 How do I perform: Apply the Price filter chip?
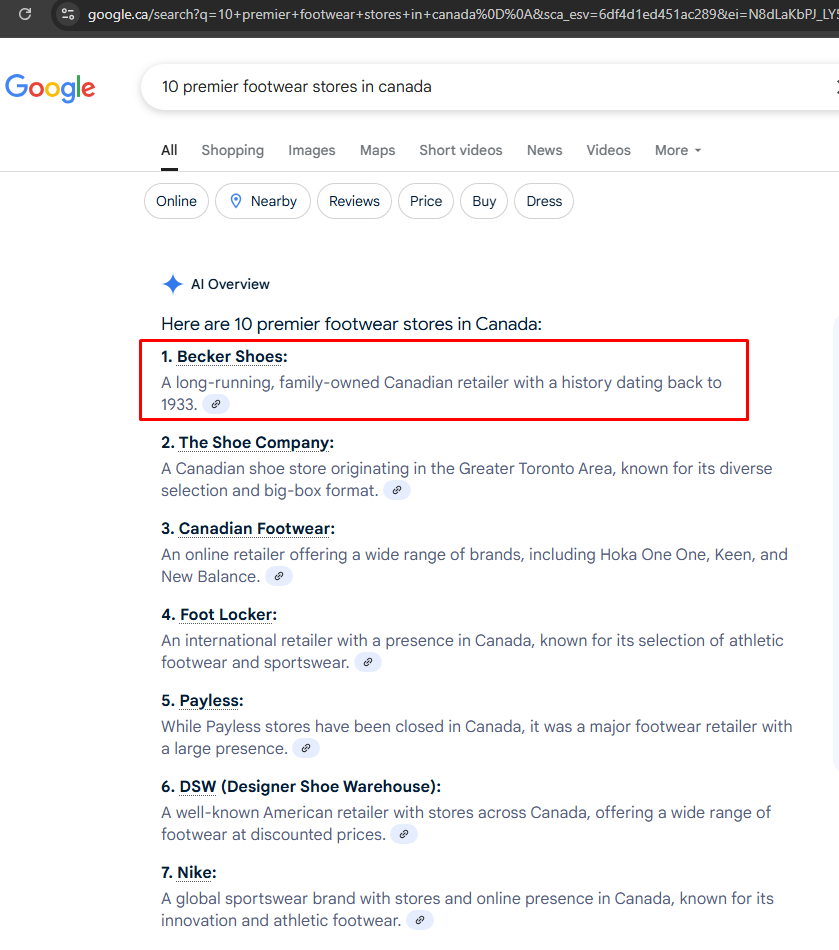[425, 201]
